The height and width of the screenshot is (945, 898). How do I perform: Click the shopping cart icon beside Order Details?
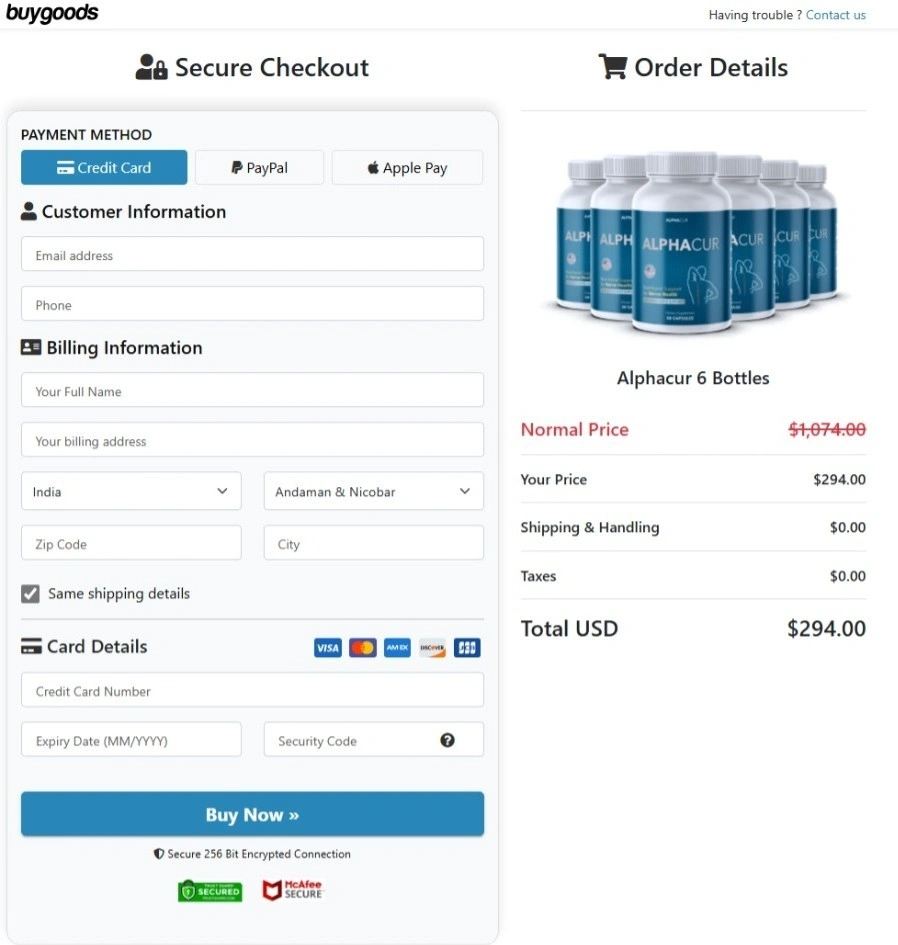point(612,67)
